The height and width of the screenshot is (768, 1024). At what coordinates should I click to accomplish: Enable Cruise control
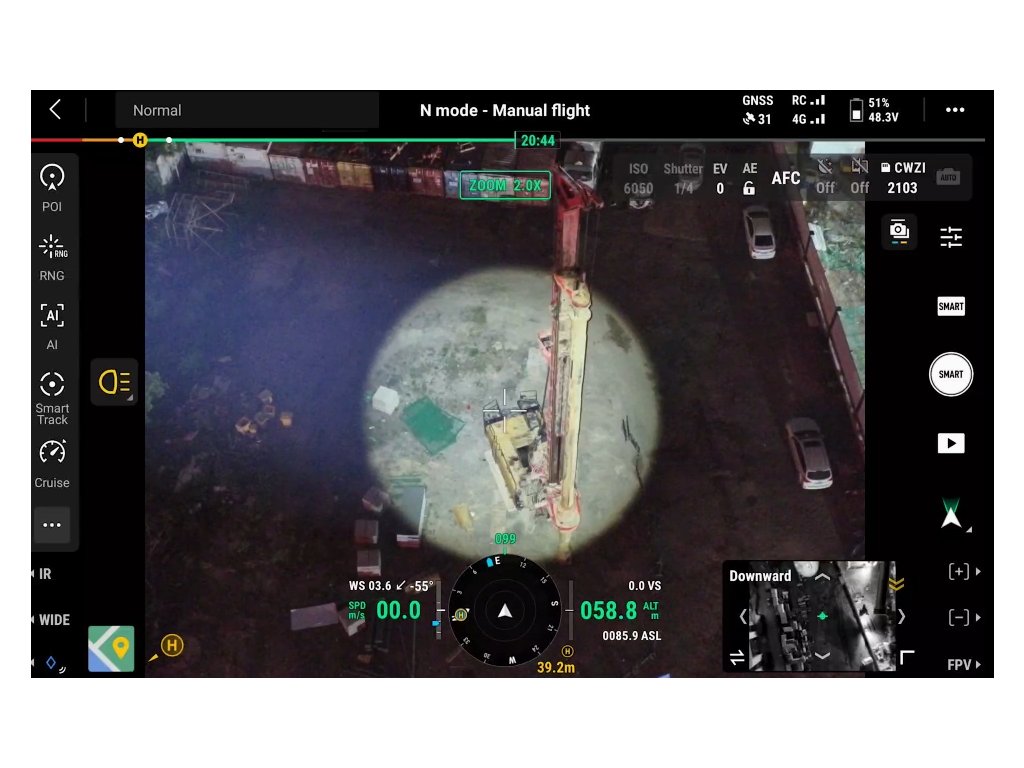[x=52, y=465]
